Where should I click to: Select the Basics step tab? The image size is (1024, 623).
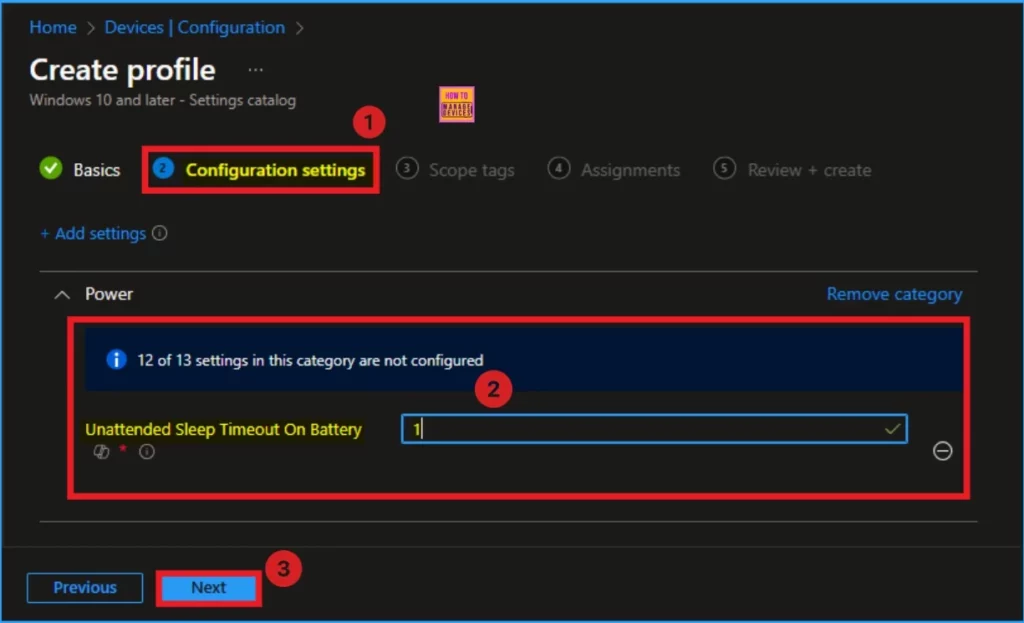click(80, 170)
